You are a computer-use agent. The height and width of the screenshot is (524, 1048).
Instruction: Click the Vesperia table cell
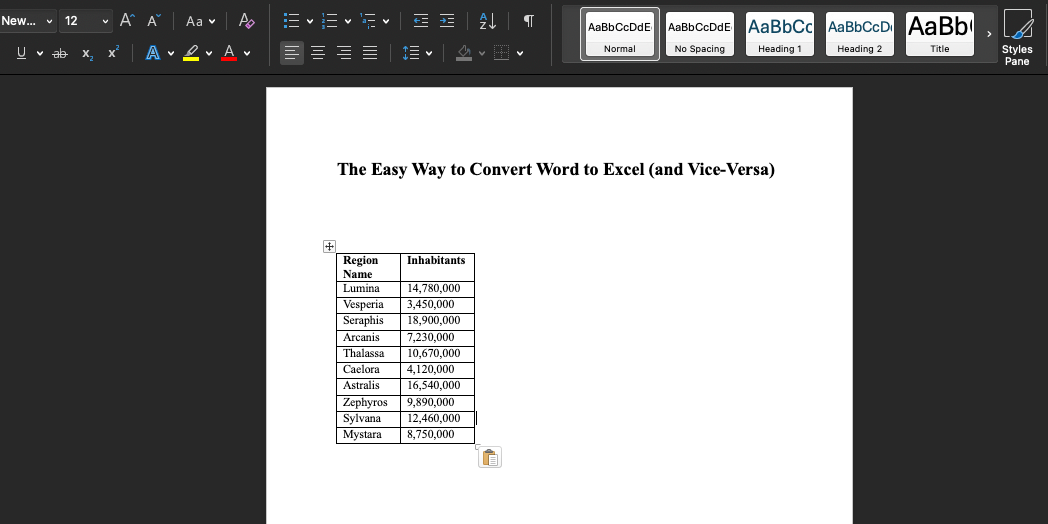[368, 305]
